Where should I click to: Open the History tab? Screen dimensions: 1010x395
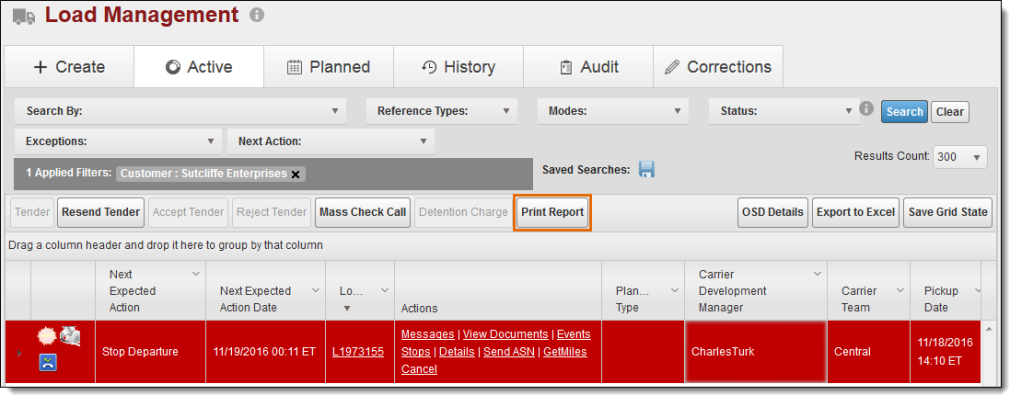point(459,67)
